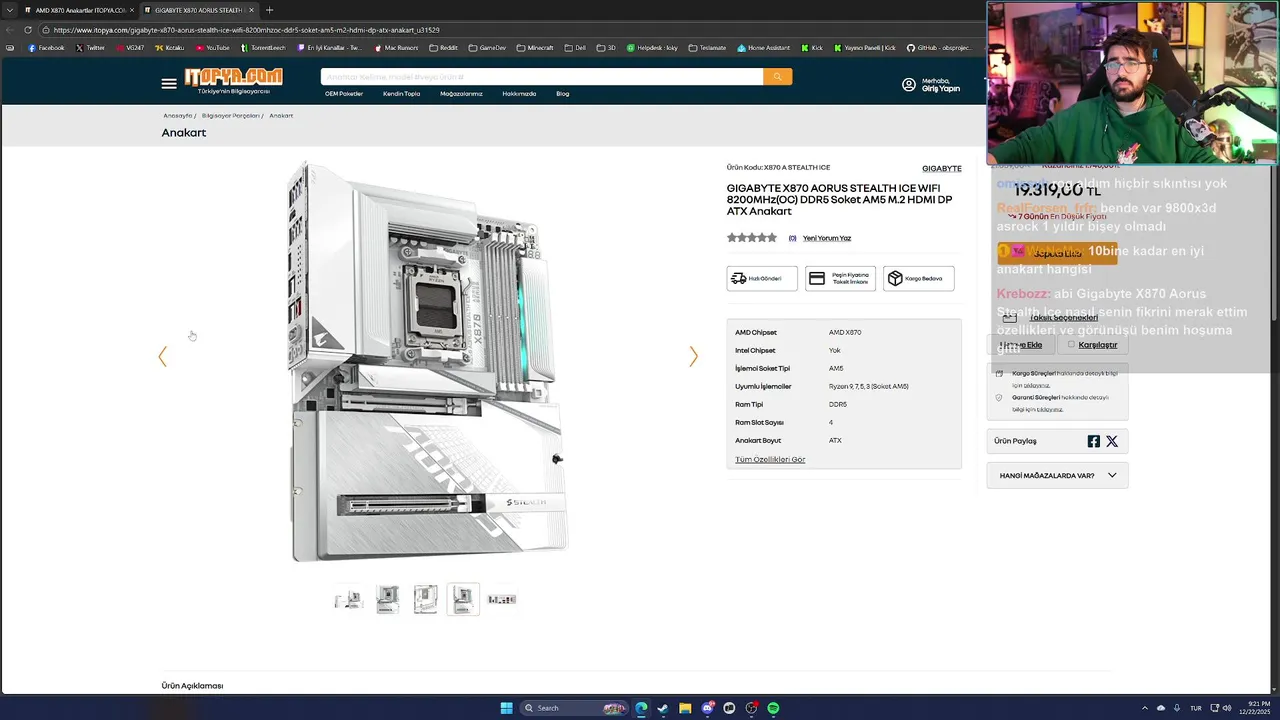Select the first product thumbnail
Viewport: 1280px width, 720px height.
pos(348,599)
